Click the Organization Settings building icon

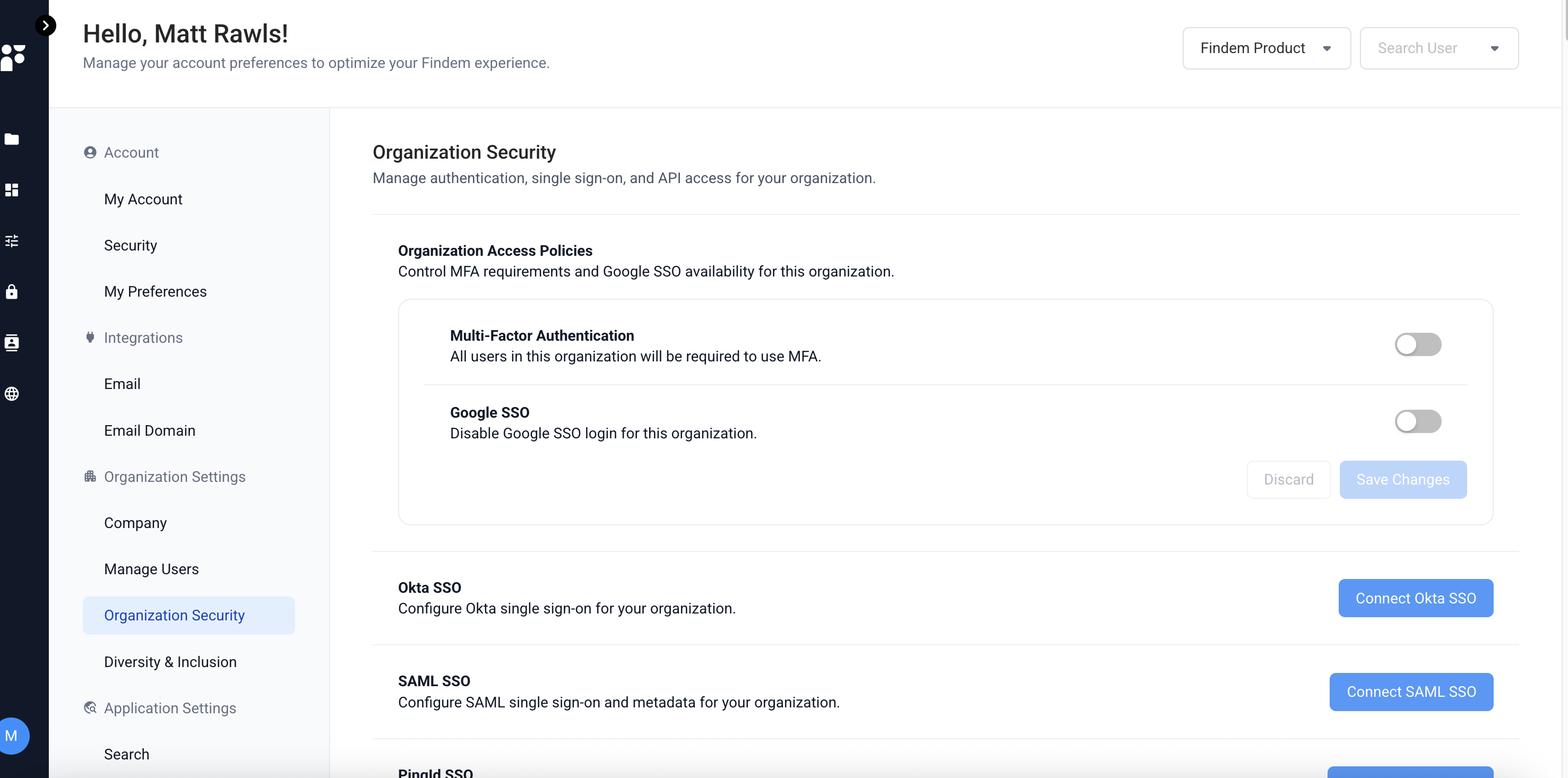click(x=90, y=476)
